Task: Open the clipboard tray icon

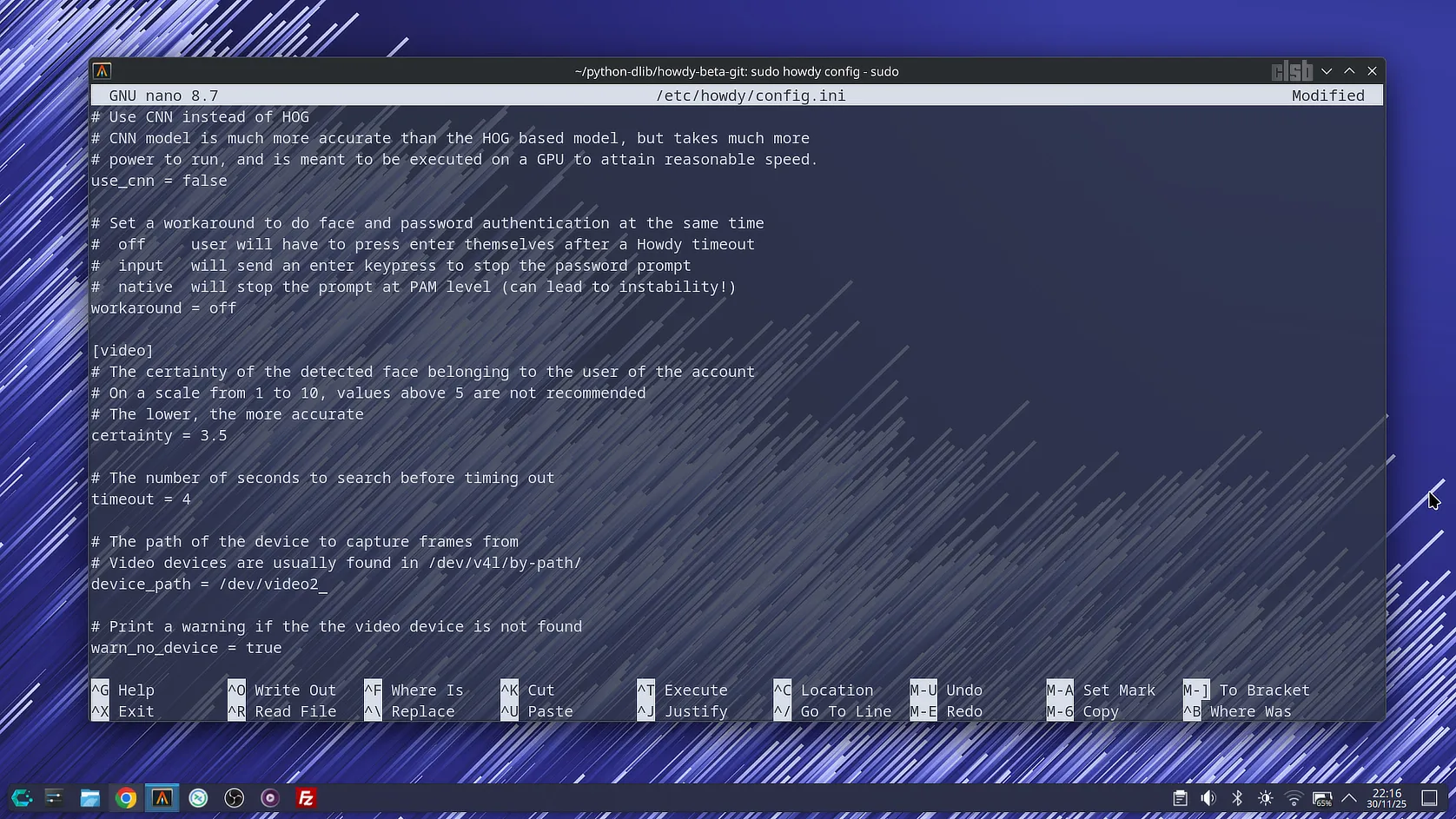Action: 1180,798
